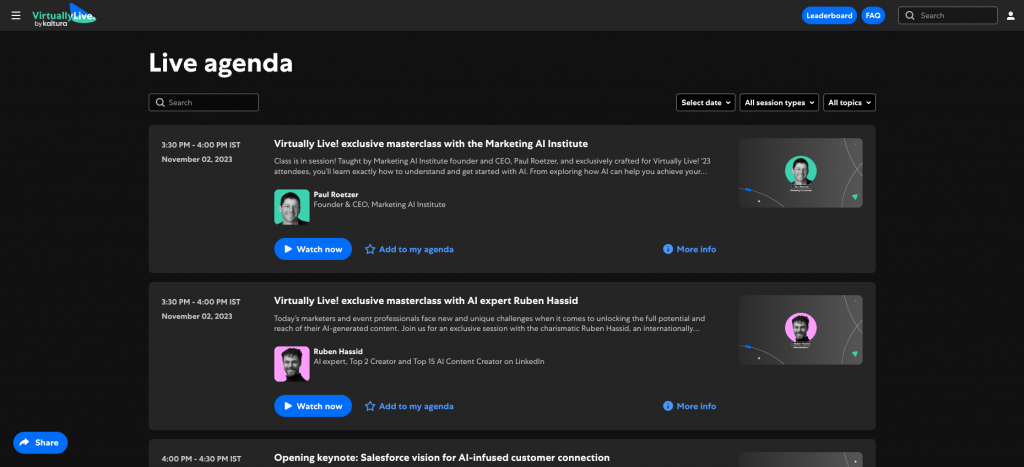1024x467 pixels.
Task: Go to the FAQ page
Action: [x=873, y=15]
